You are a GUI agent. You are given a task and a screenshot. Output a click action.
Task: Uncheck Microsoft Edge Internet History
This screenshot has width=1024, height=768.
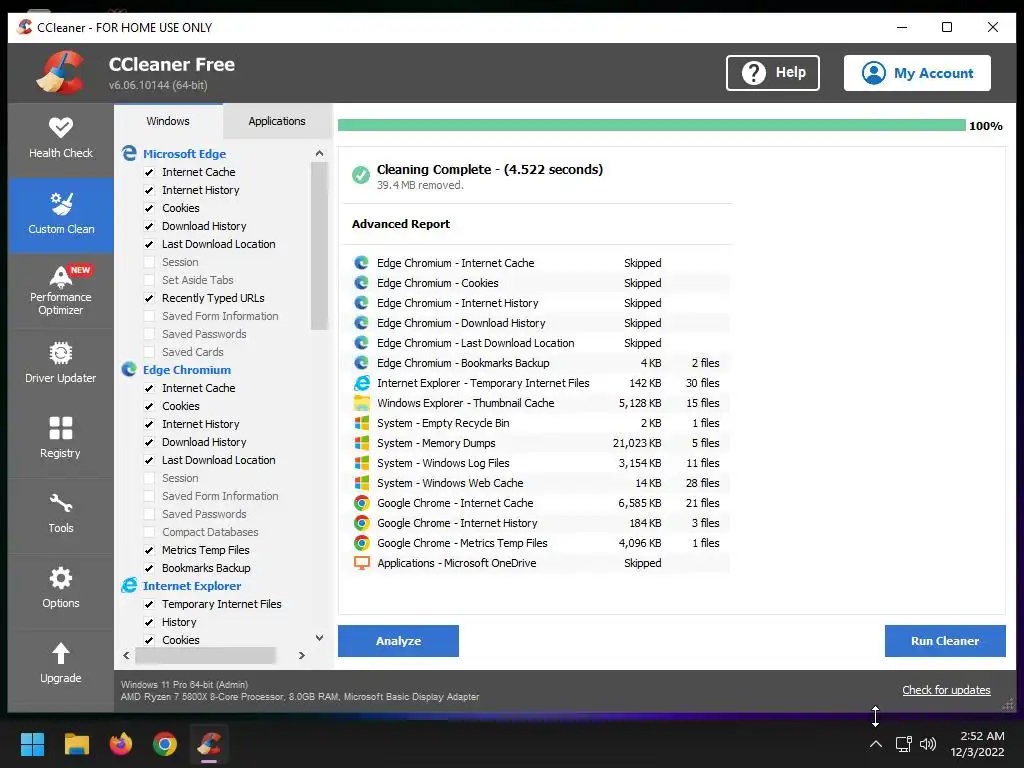point(149,190)
